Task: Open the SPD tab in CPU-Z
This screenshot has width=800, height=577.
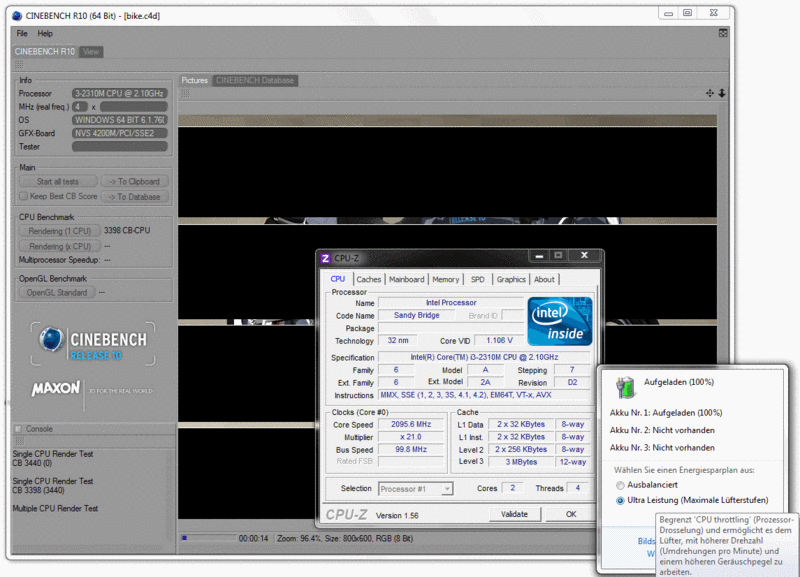Action: [x=478, y=280]
